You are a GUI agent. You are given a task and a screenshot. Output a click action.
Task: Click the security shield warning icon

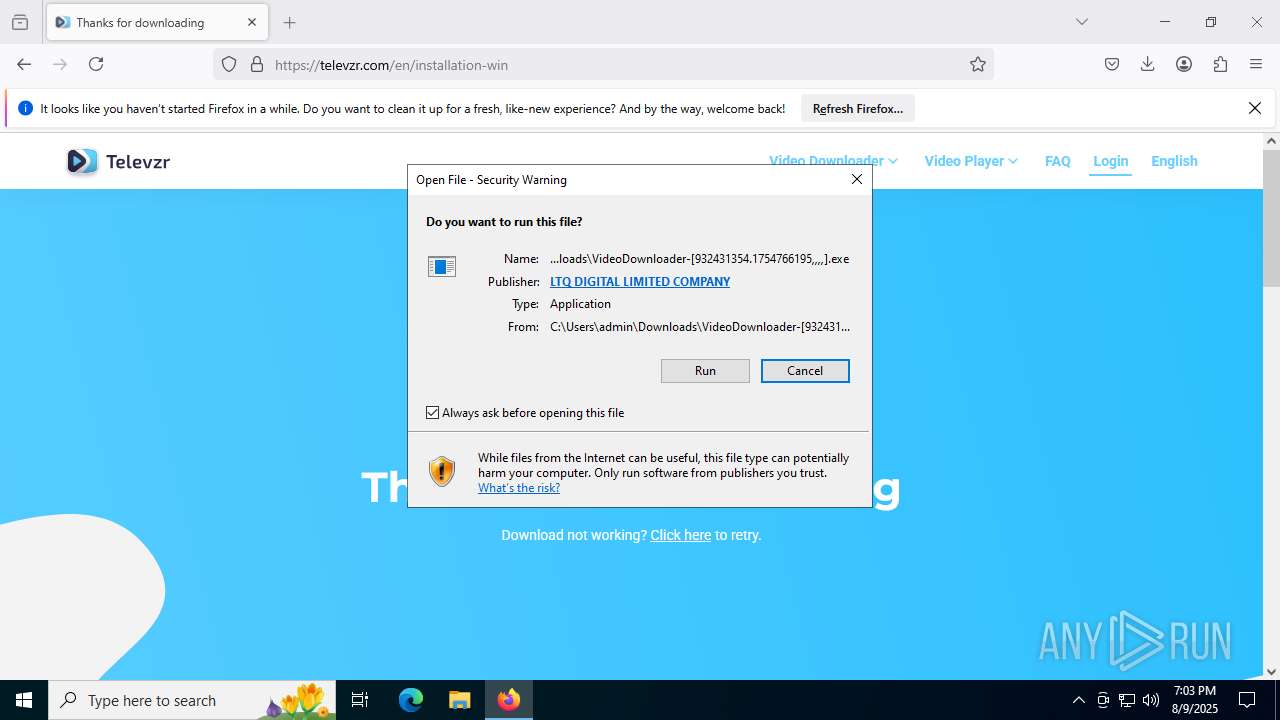point(442,471)
